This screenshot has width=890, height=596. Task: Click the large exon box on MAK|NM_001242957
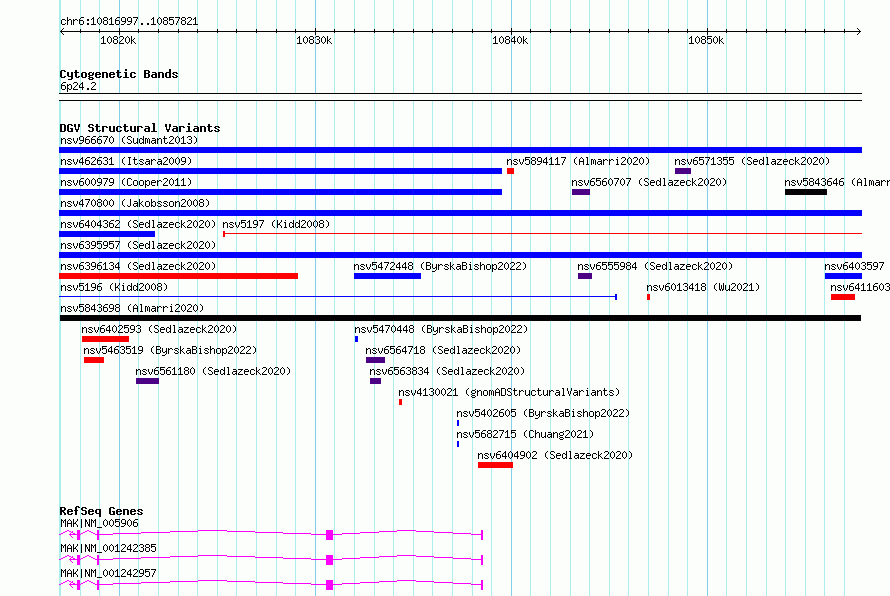(329, 585)
